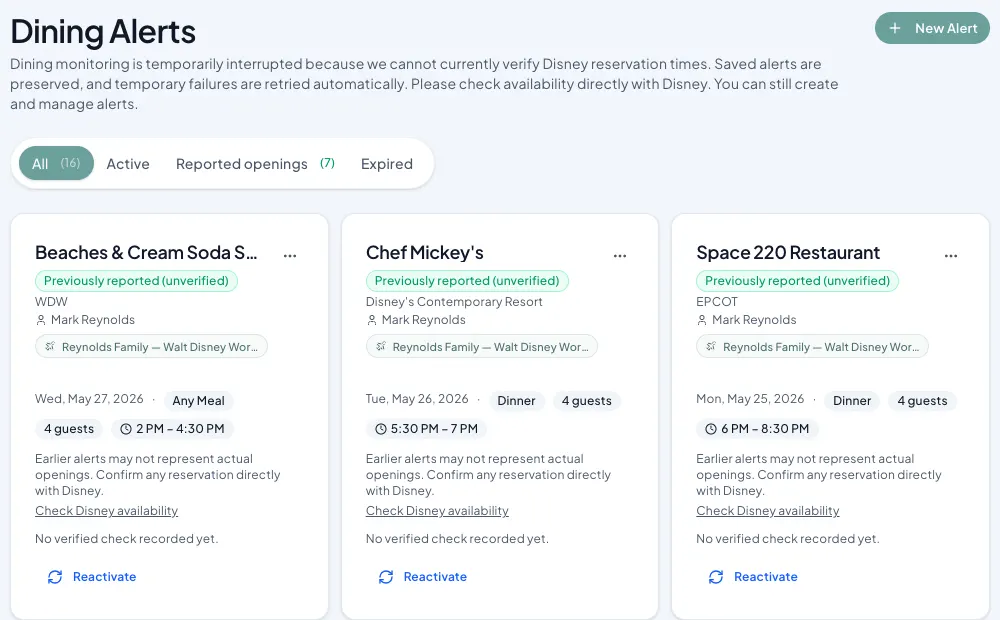Open the Reported openings tab
The image size is (1000, 620).
click(x=255, y=164)
